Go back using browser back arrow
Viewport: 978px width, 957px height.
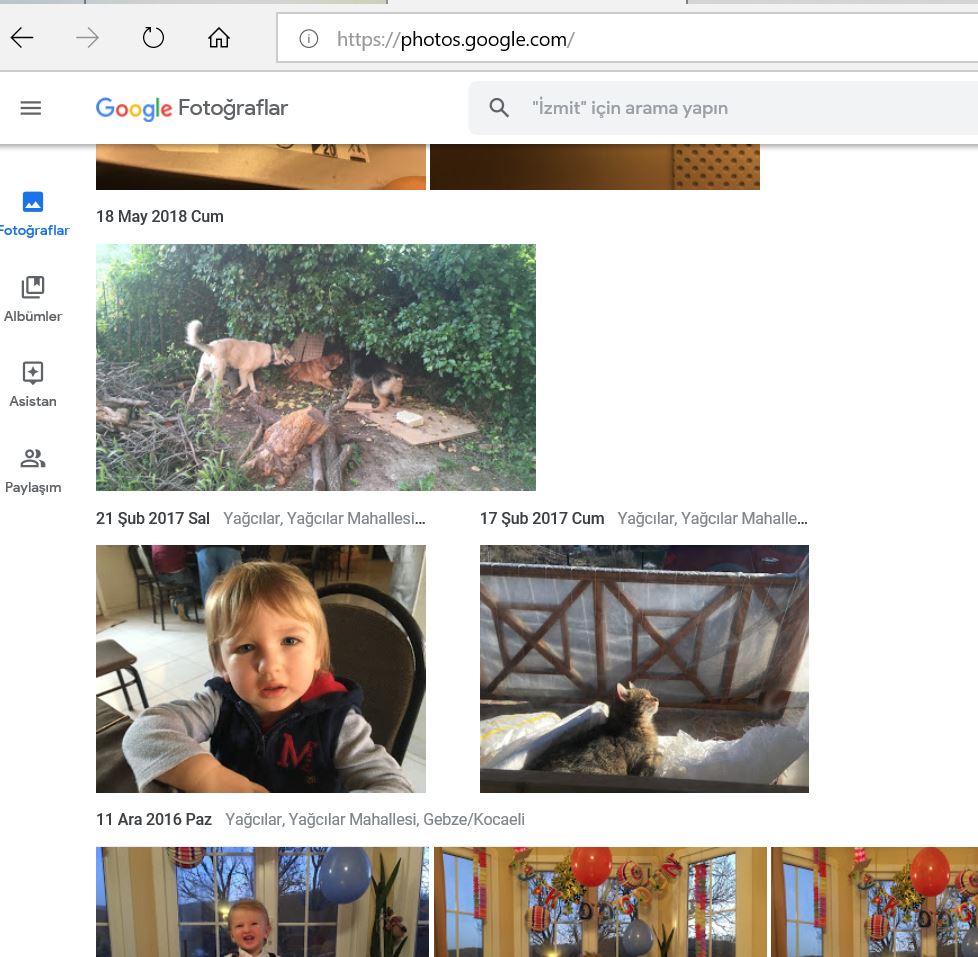[x=22, y=38]
